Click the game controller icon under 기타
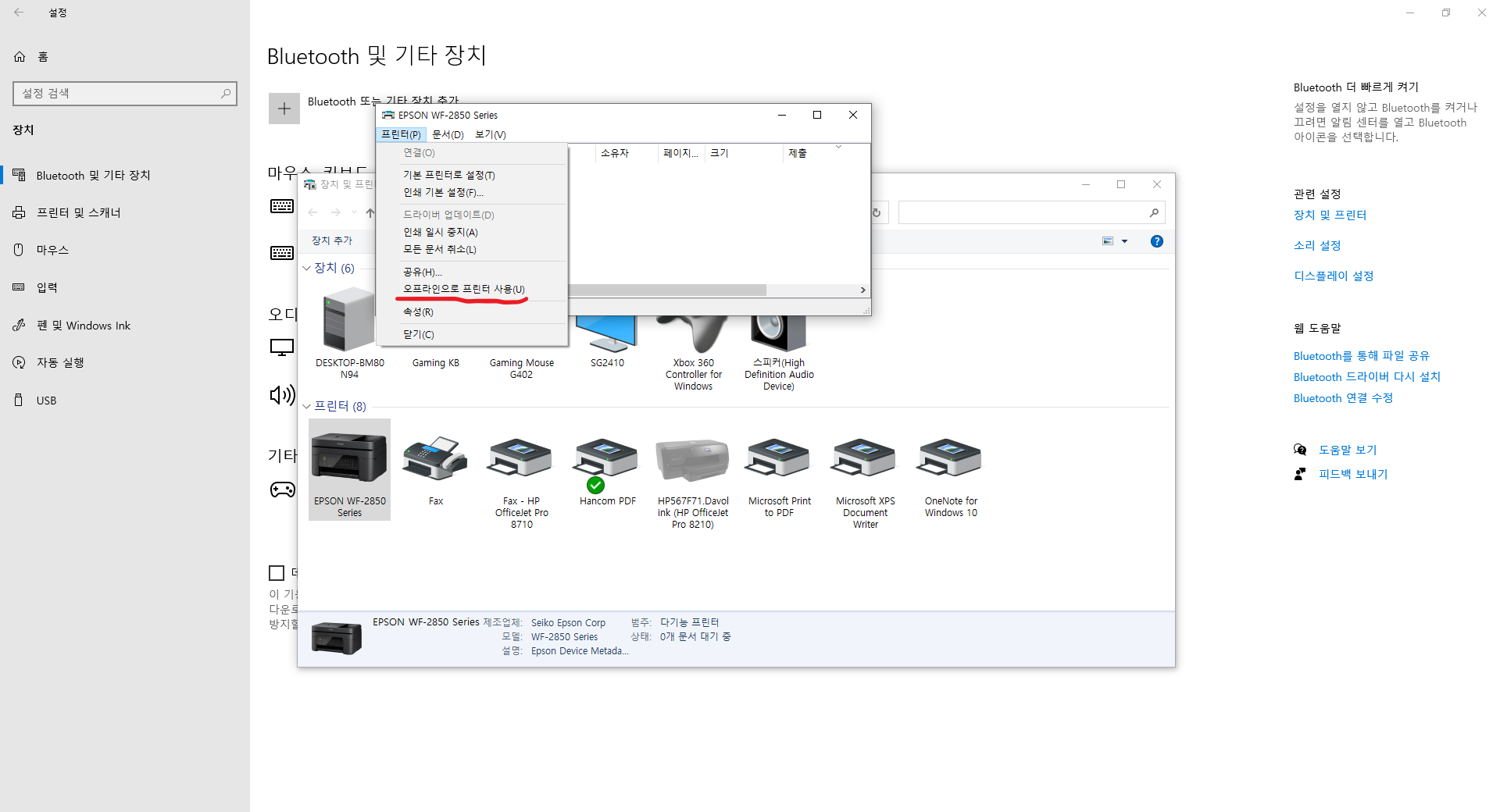The image size is (1500, 812). (283, 490)
